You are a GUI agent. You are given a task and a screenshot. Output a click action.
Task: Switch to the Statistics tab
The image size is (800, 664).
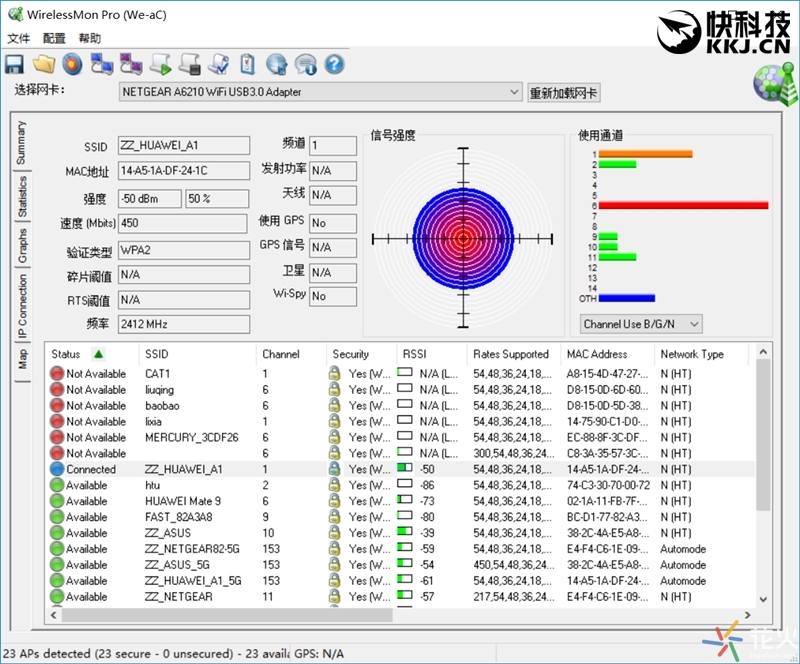pos(22,196)
